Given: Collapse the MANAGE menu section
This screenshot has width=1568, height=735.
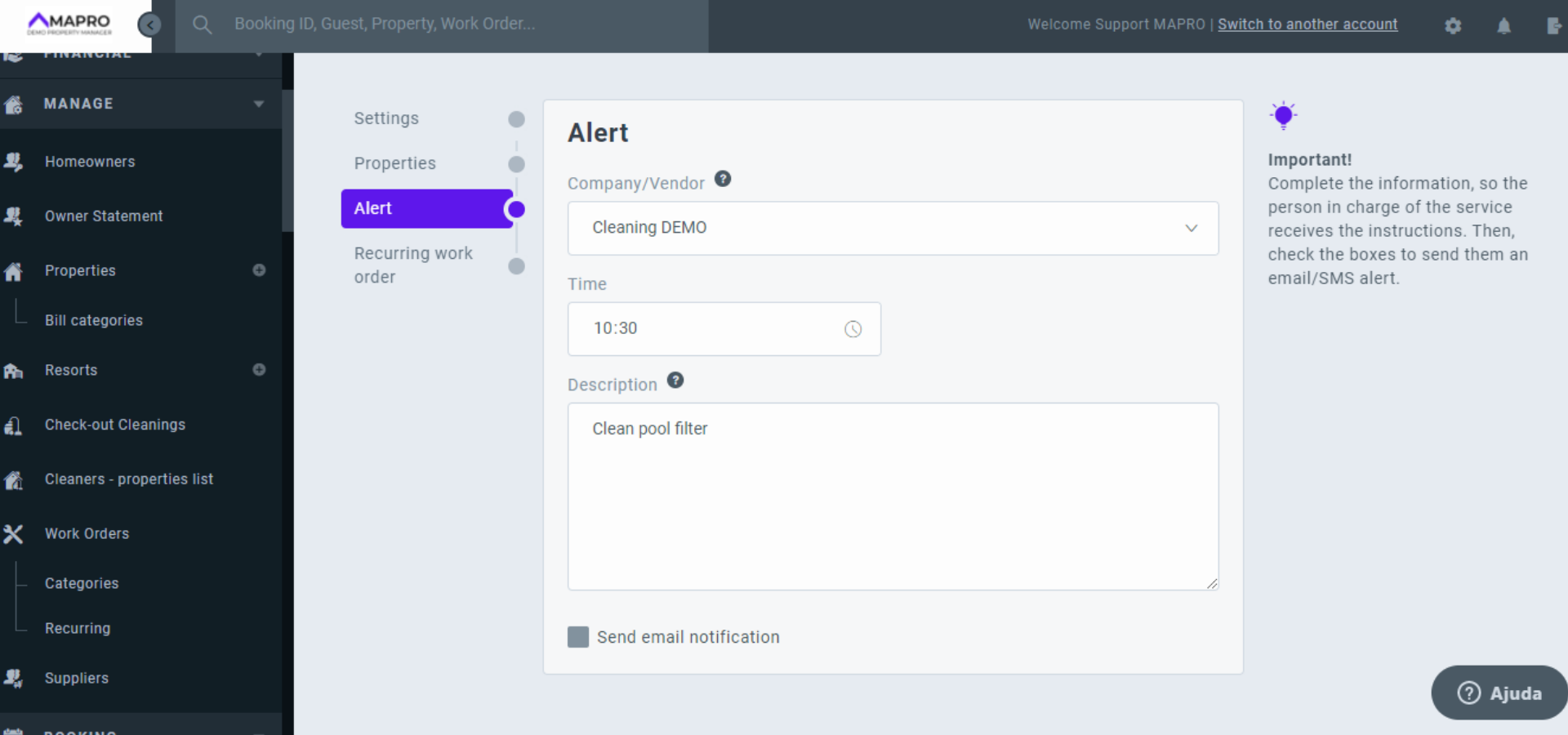Looking at the screenshot, I should click(x=259, y=104).
